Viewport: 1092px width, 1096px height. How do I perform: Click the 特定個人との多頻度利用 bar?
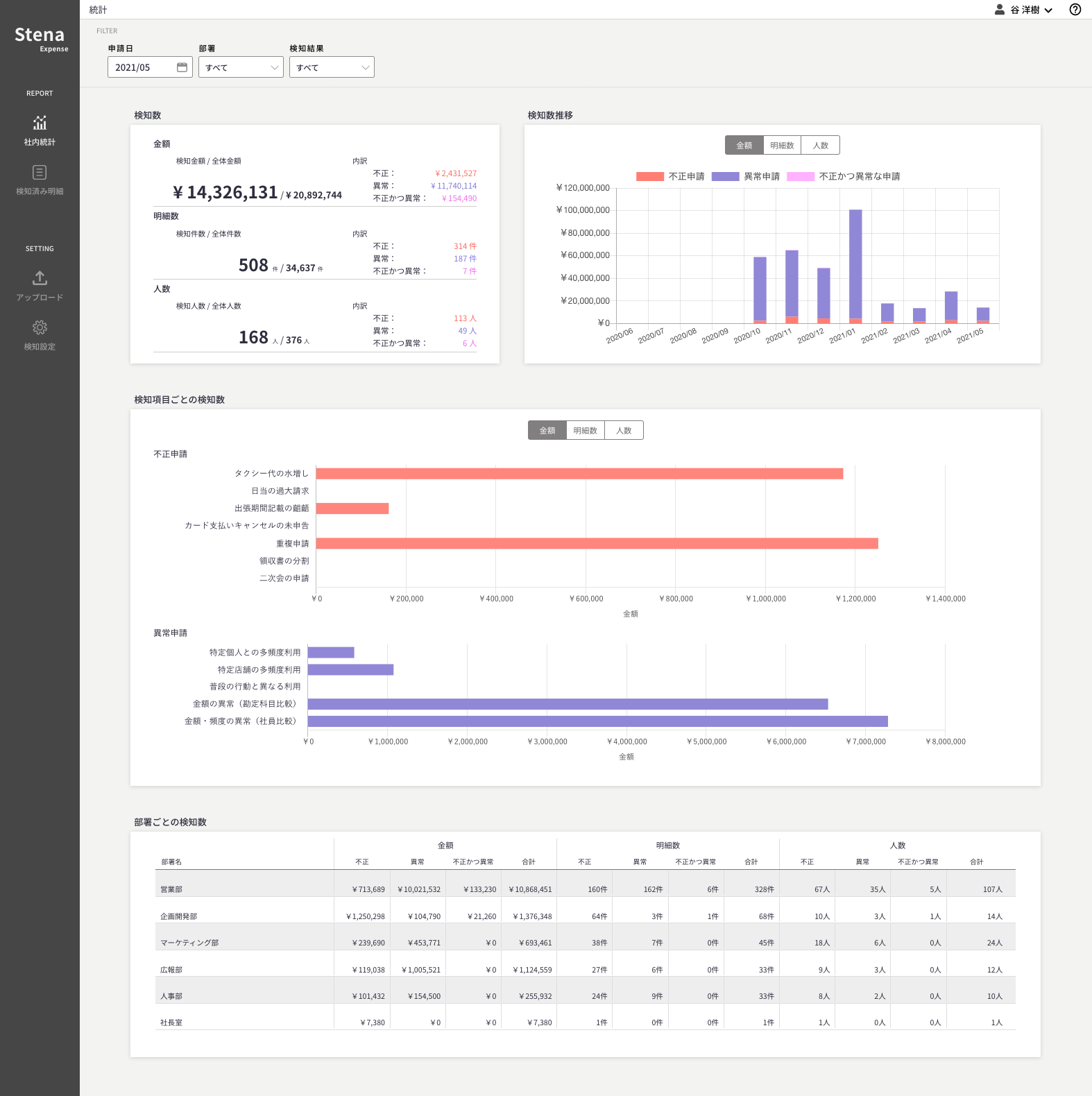pyautogui.click(x=331, y=652)
